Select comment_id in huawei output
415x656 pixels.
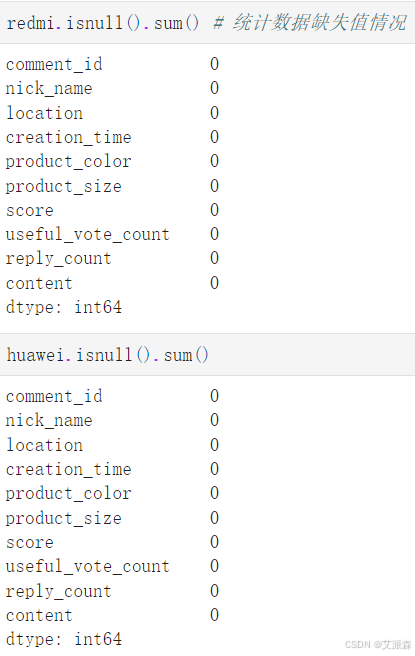[54, 396]
